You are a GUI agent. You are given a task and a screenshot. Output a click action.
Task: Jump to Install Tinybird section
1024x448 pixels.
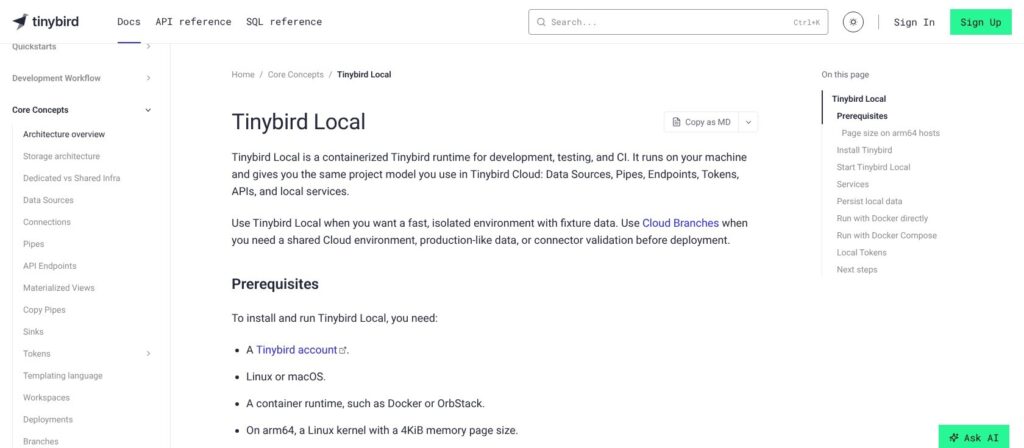[x=864, y=150]
